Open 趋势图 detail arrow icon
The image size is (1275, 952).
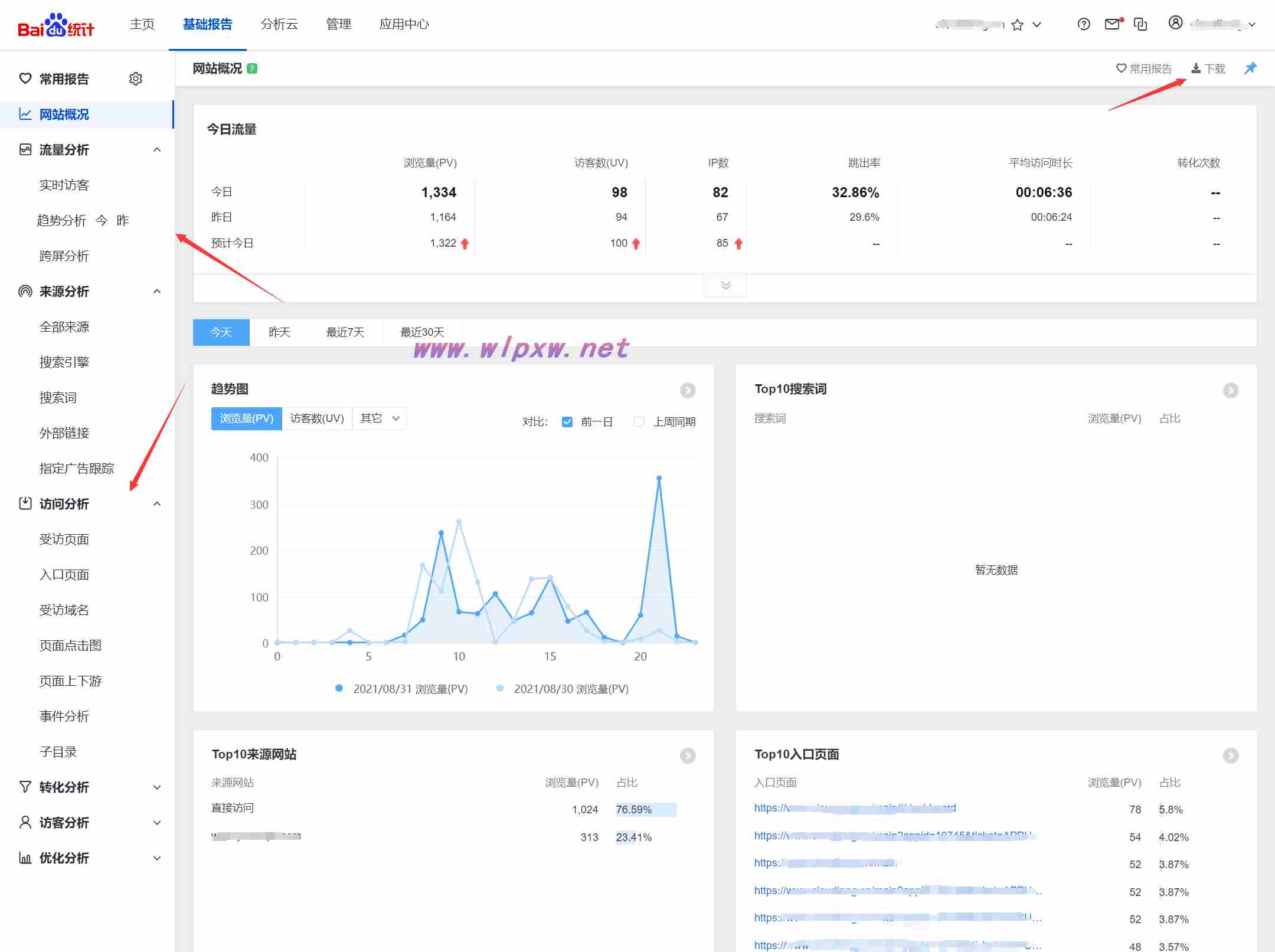click(688, 390)
